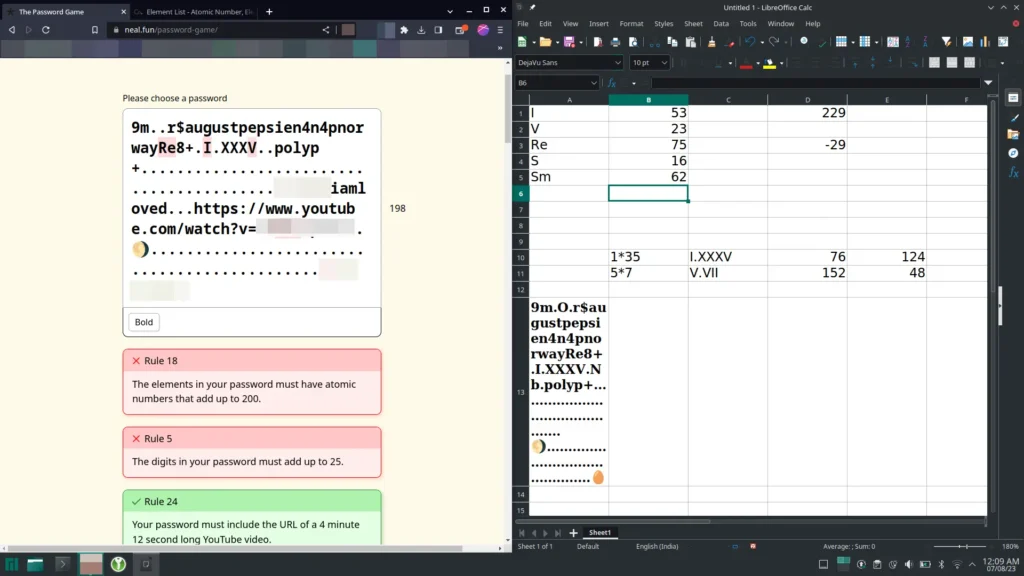The image size is (1024, 576).
Task: Open the font size dropdown 10 pt
Action: (664, 63)
